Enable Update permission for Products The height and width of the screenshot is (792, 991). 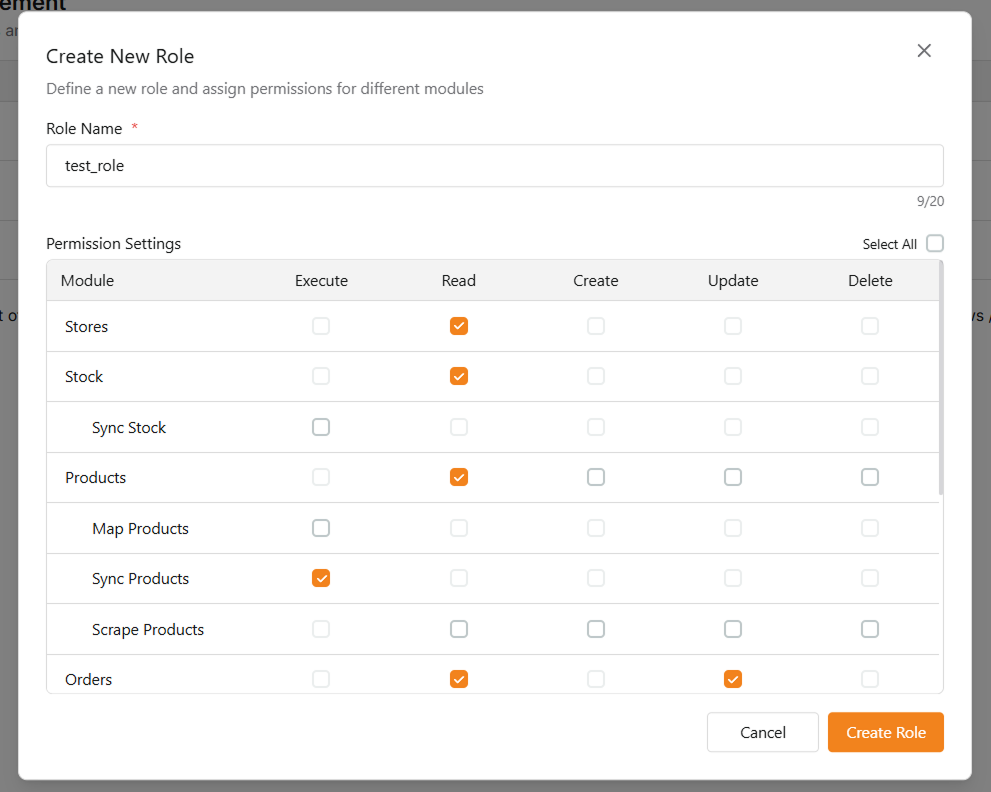[x=733, y=477]
